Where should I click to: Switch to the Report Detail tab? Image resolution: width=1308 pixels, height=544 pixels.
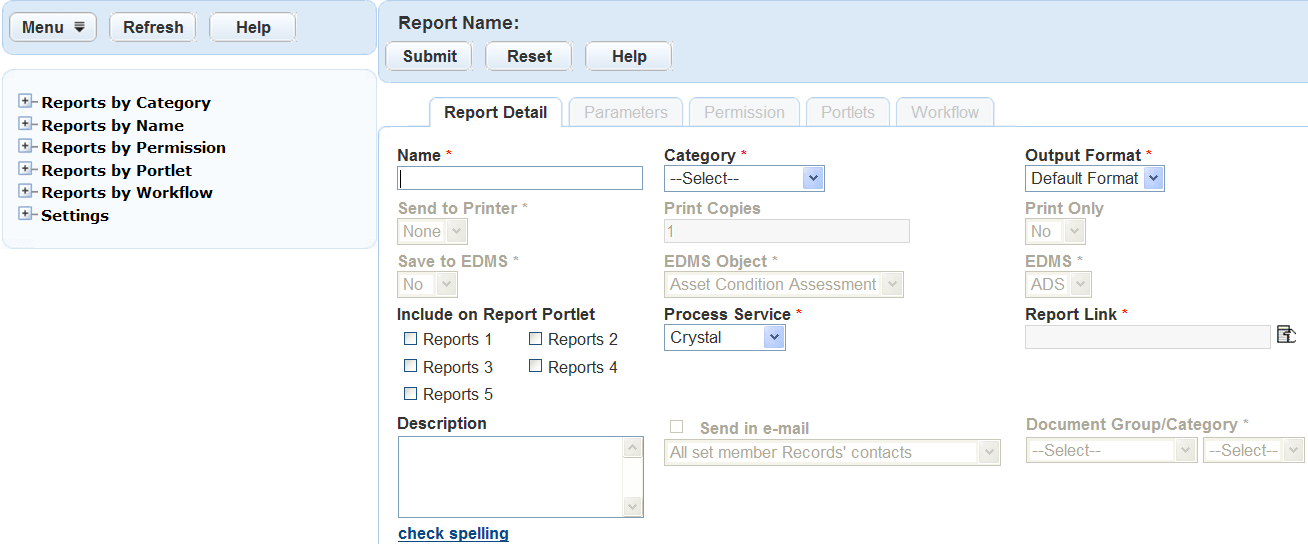pyautogui.click(x=495, y=113)
